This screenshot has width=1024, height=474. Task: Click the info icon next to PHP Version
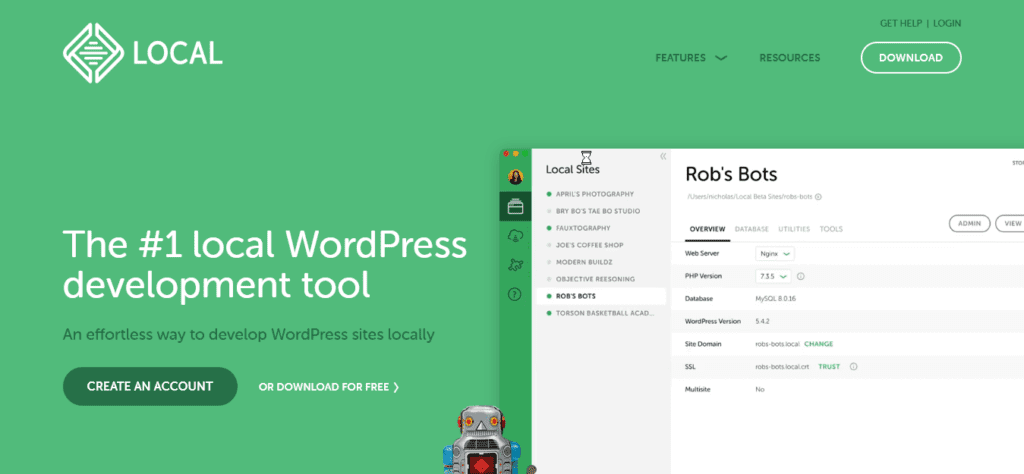tap(801, 276)
